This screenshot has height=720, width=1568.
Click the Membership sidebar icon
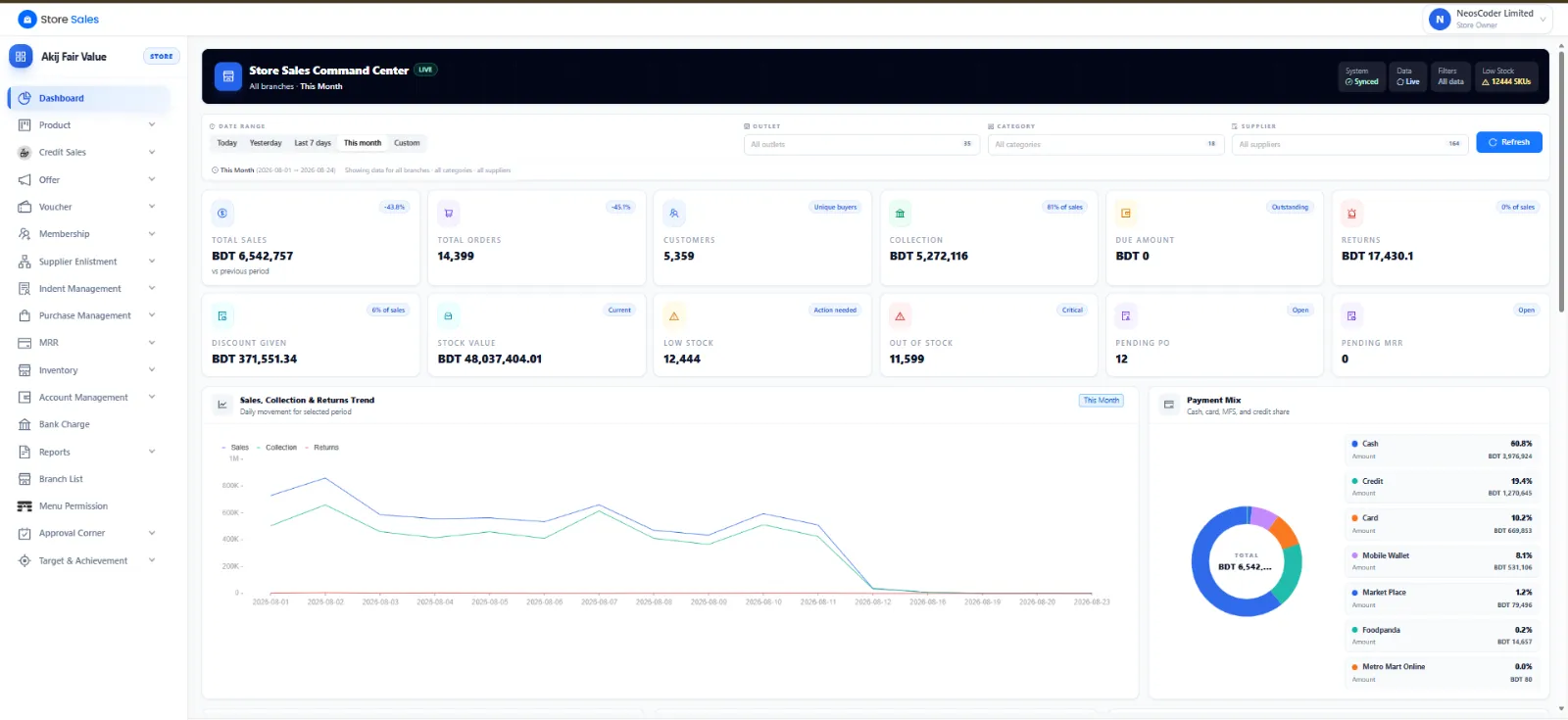pyautogui.click(x=24, y=234)
